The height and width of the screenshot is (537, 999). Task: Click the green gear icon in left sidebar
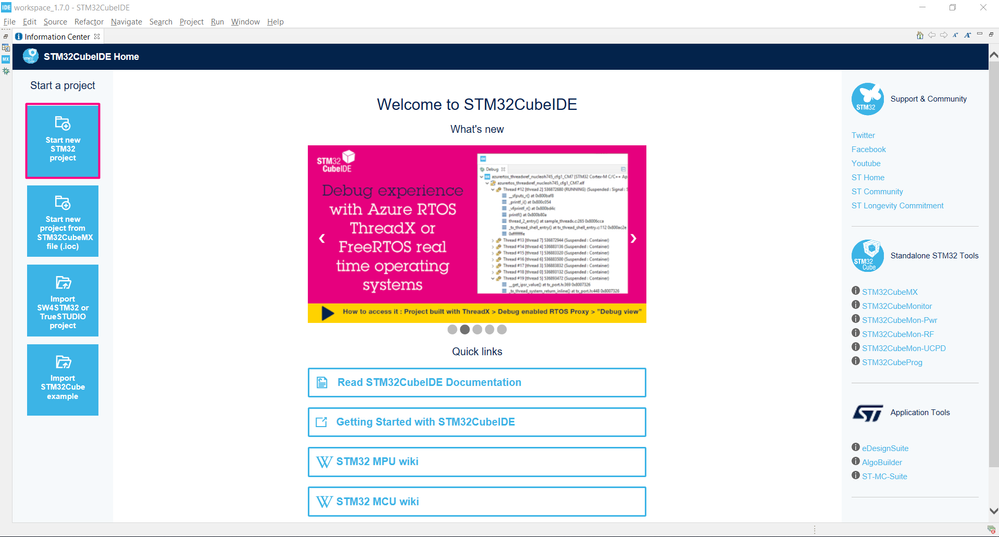(6, 71)
